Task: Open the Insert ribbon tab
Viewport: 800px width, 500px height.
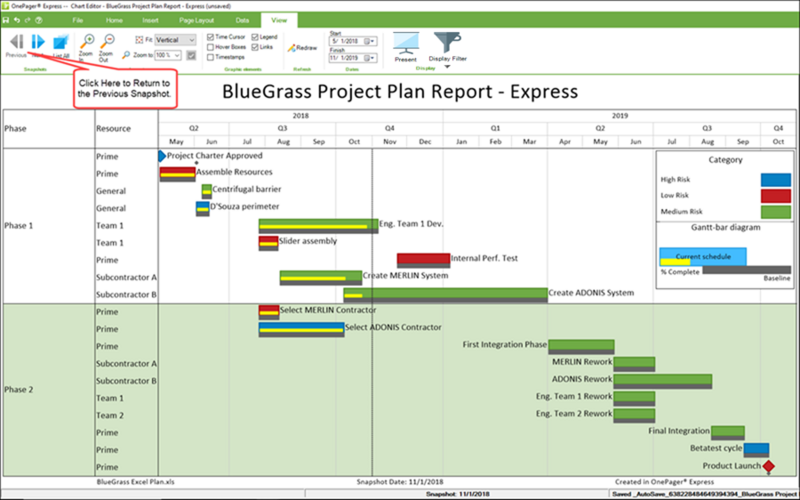Action: 151,20
